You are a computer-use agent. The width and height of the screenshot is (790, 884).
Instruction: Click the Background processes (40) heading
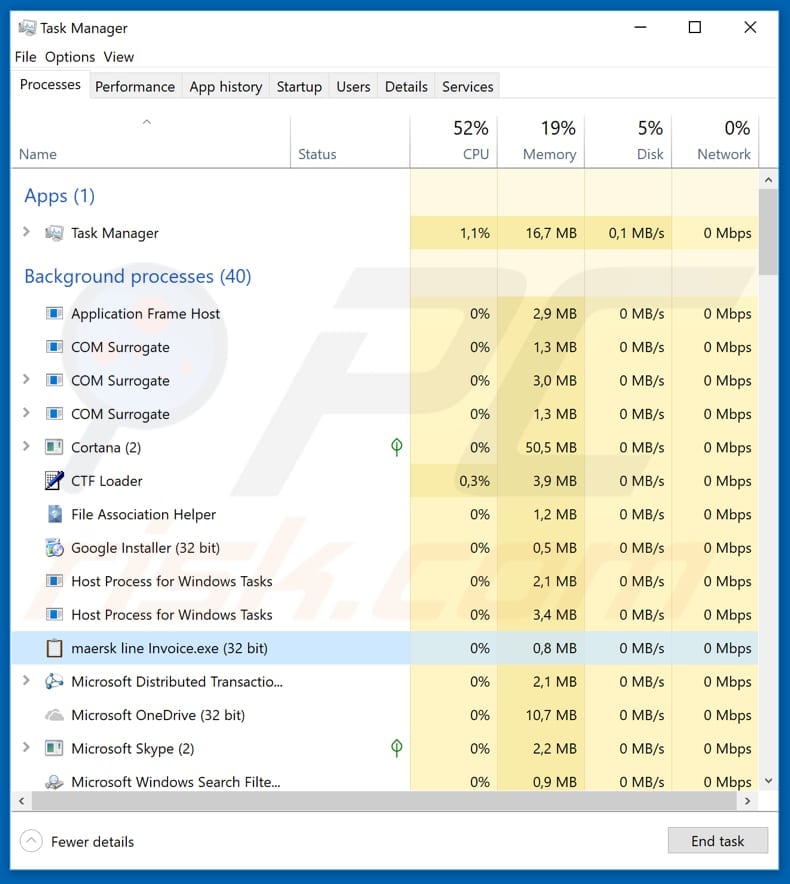click(x=138, y=276)
